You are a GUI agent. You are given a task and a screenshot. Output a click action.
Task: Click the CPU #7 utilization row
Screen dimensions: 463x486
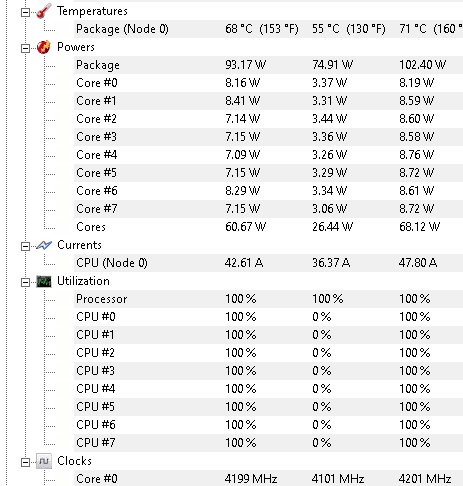[x=268, y=443]
